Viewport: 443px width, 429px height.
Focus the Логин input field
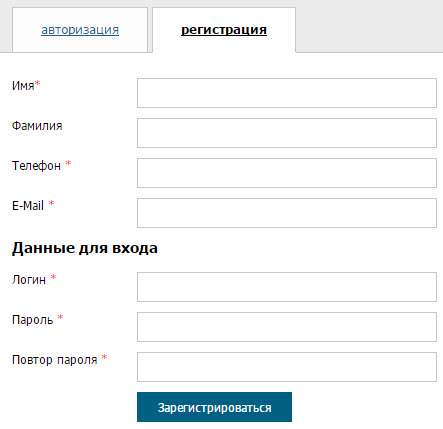point(287,287)
